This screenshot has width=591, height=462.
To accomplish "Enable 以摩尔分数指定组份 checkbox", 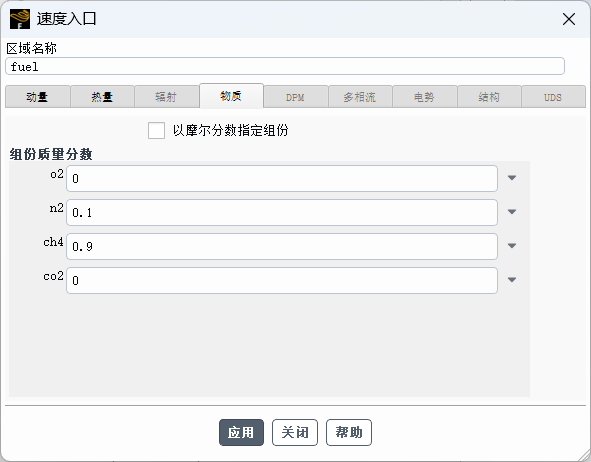I will tap(156, 131).
